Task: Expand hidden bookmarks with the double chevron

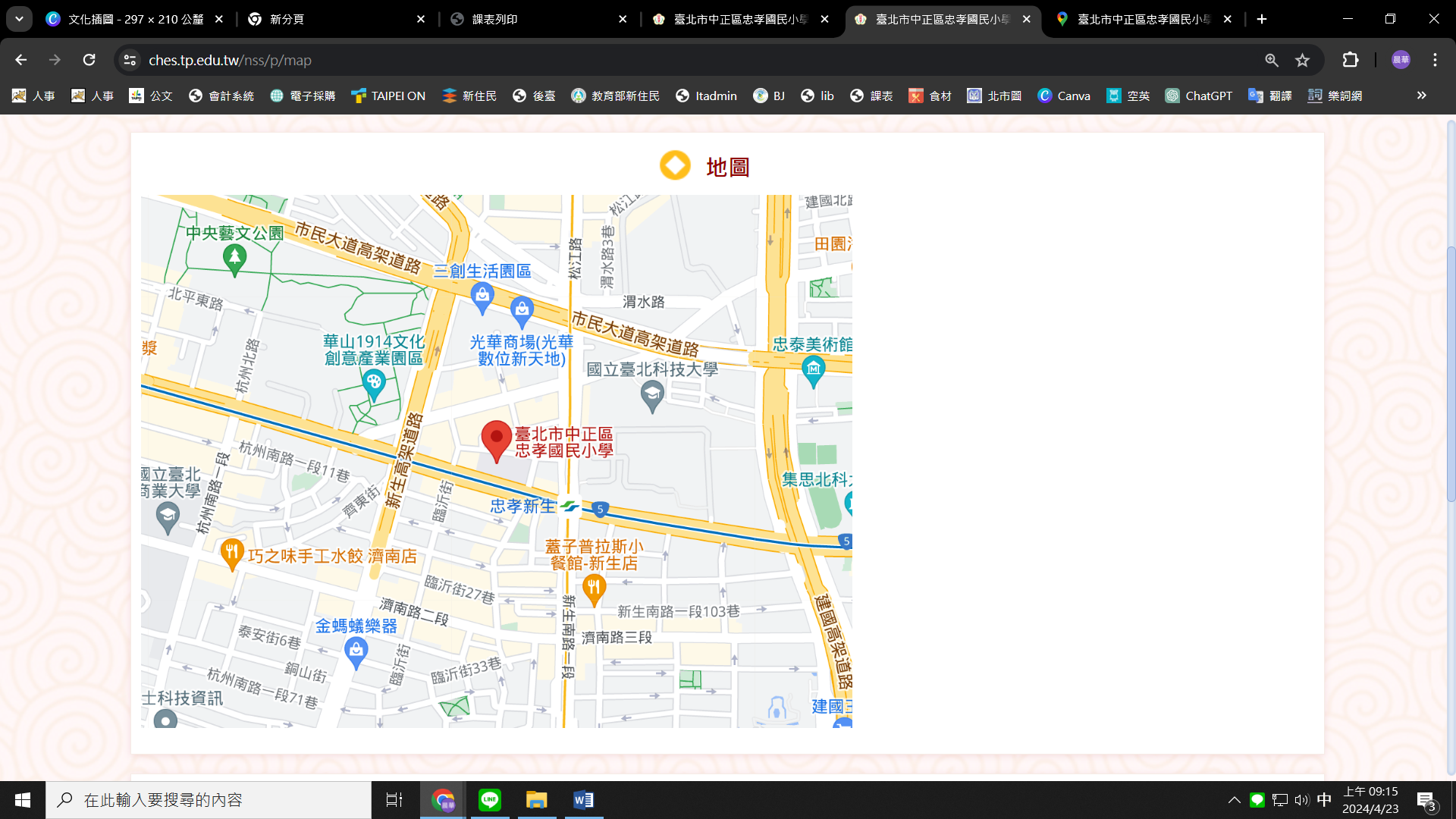Action: 1421,96
